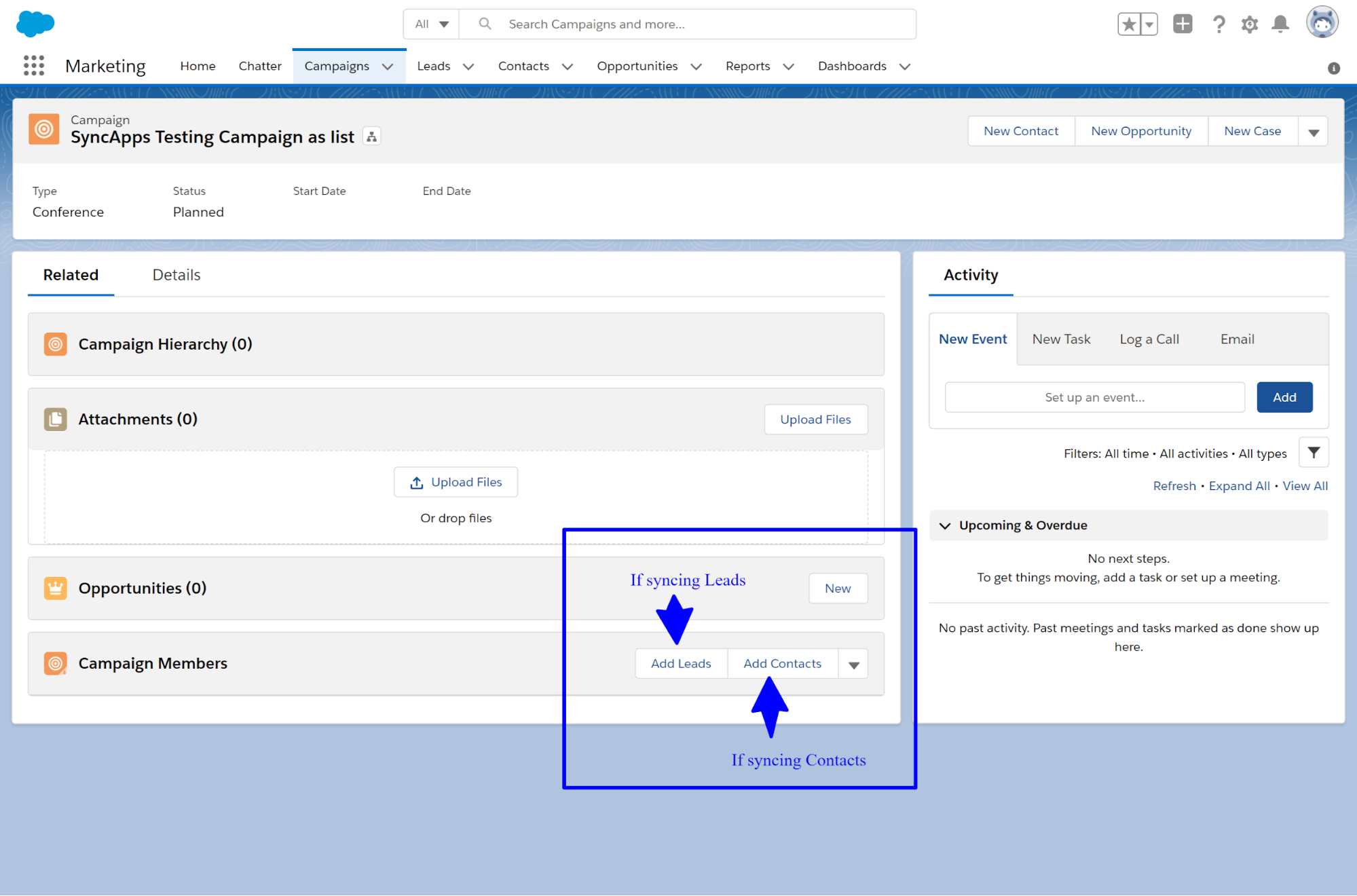Screen dimensions: 1357x896
Task: Open the Opportunities (0) related list
Action: click(143, 589)
